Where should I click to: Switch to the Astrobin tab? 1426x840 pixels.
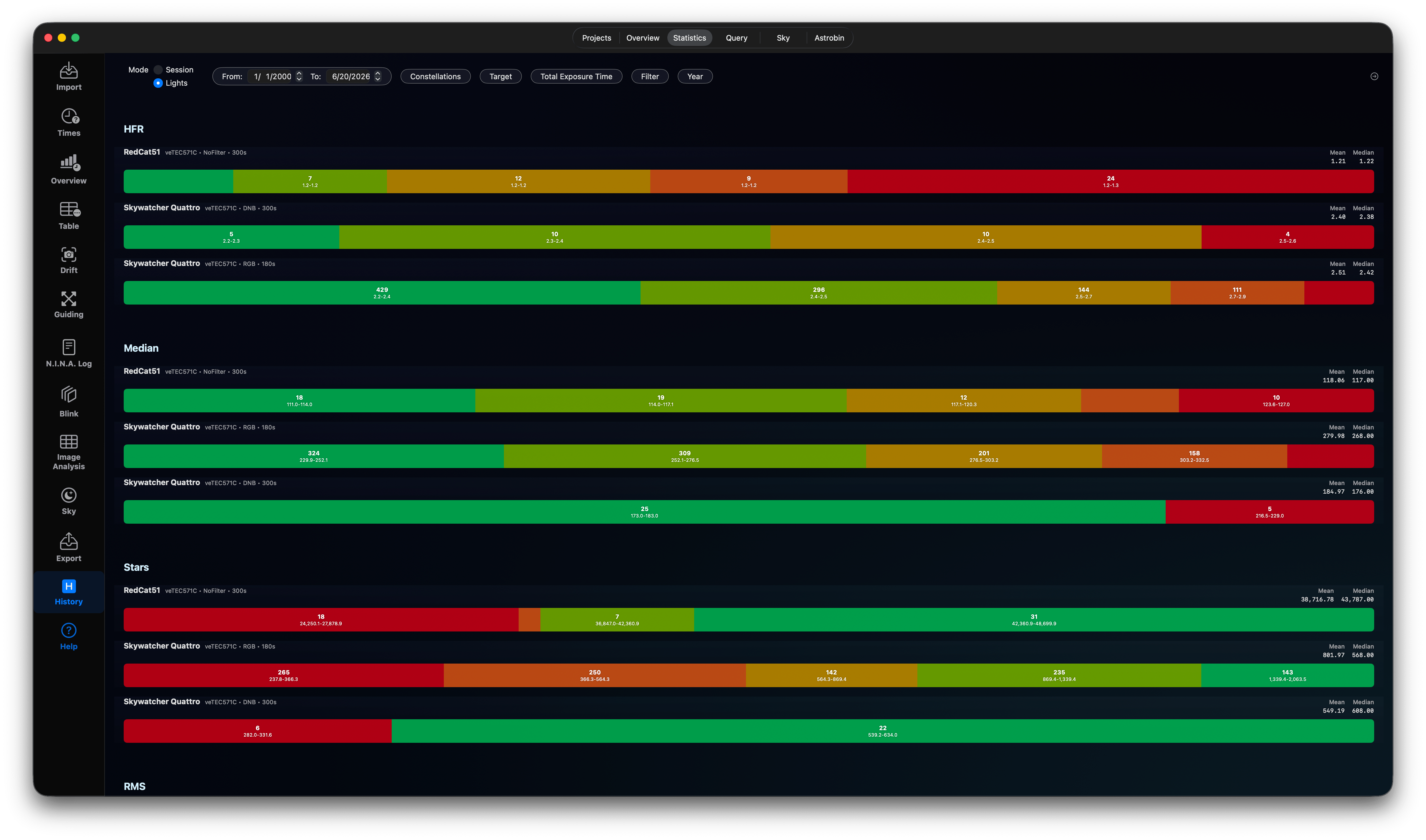[x=829, y=38]
